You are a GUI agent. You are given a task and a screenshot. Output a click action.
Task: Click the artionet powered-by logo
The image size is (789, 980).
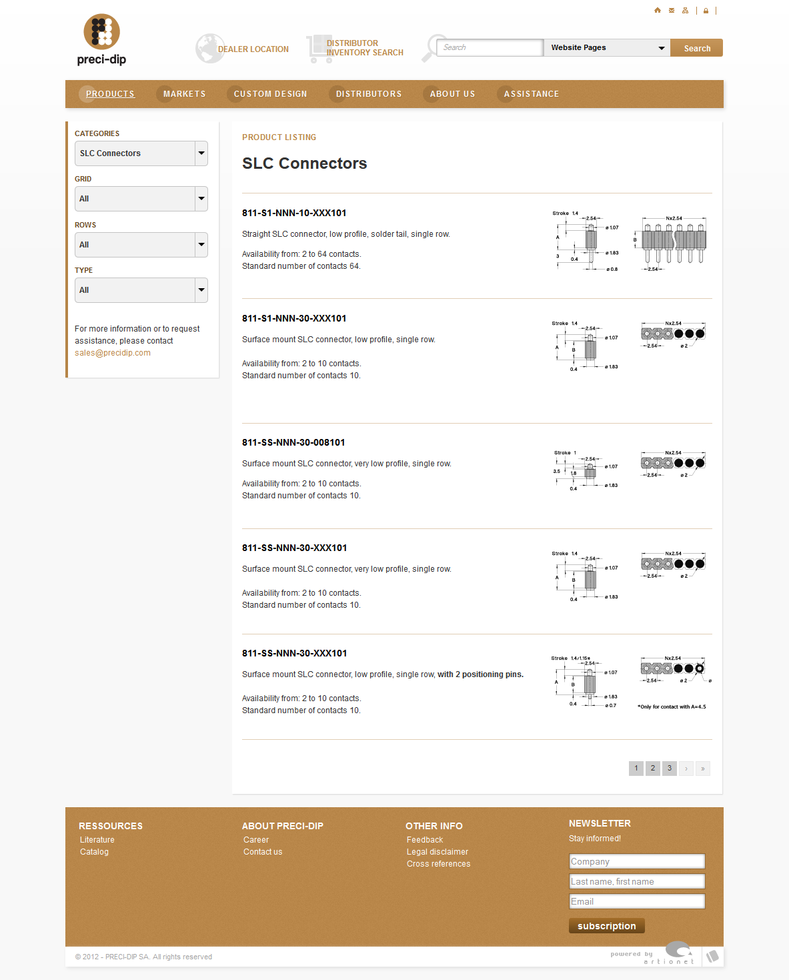(653, 955)
